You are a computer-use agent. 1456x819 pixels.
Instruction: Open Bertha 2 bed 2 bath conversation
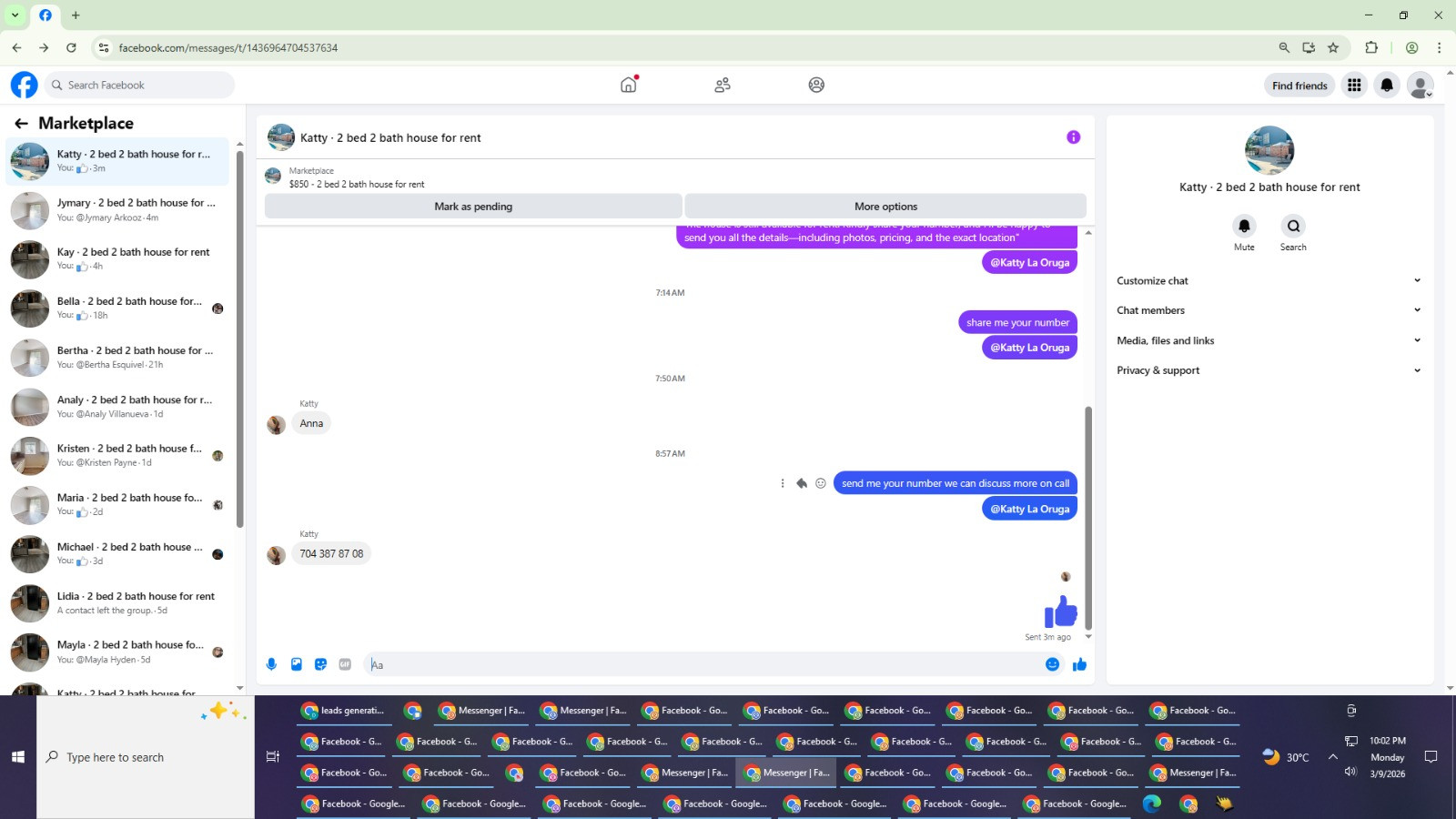(x=118, y=358)
